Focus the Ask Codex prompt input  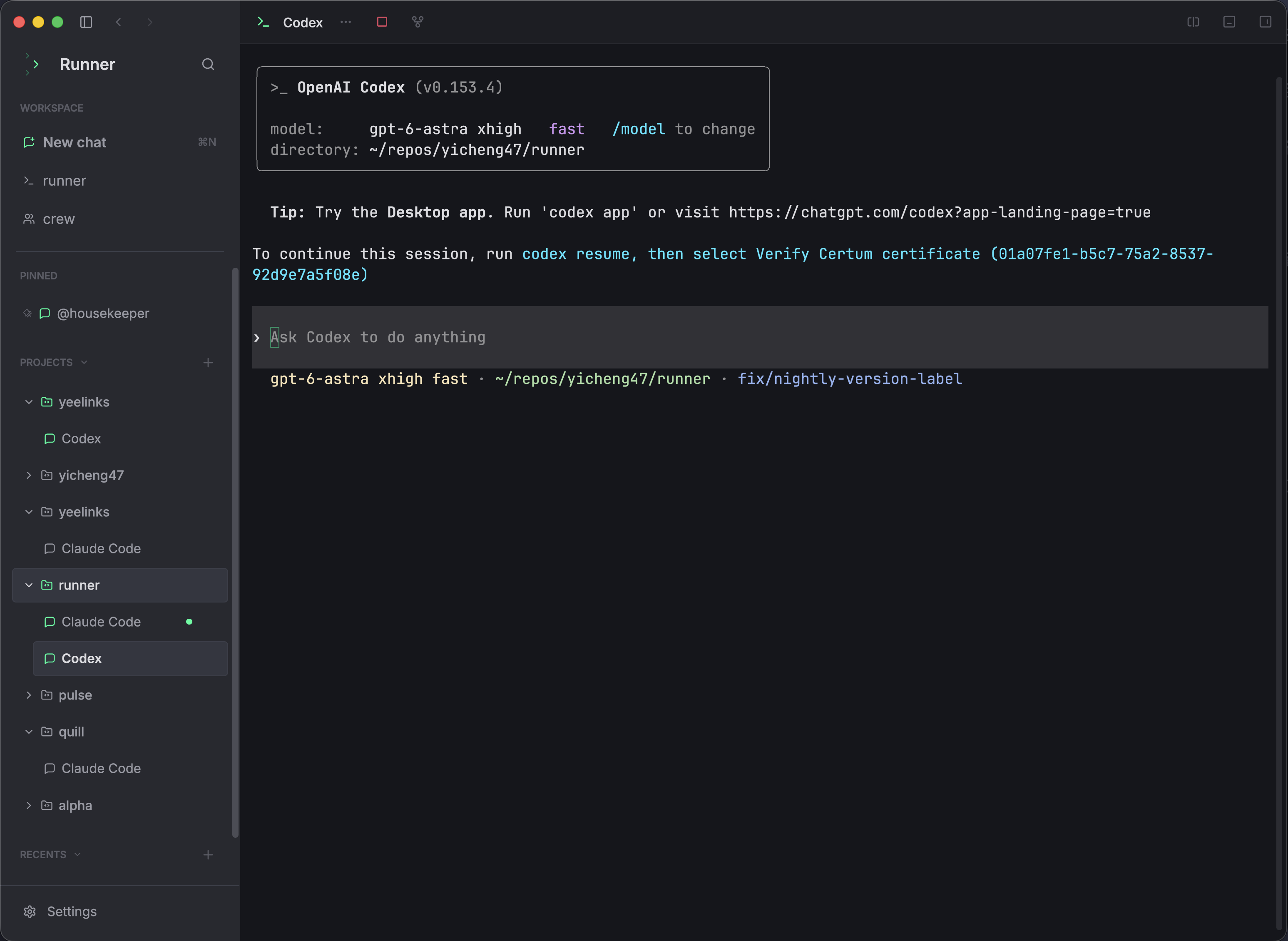coord(760,337)
